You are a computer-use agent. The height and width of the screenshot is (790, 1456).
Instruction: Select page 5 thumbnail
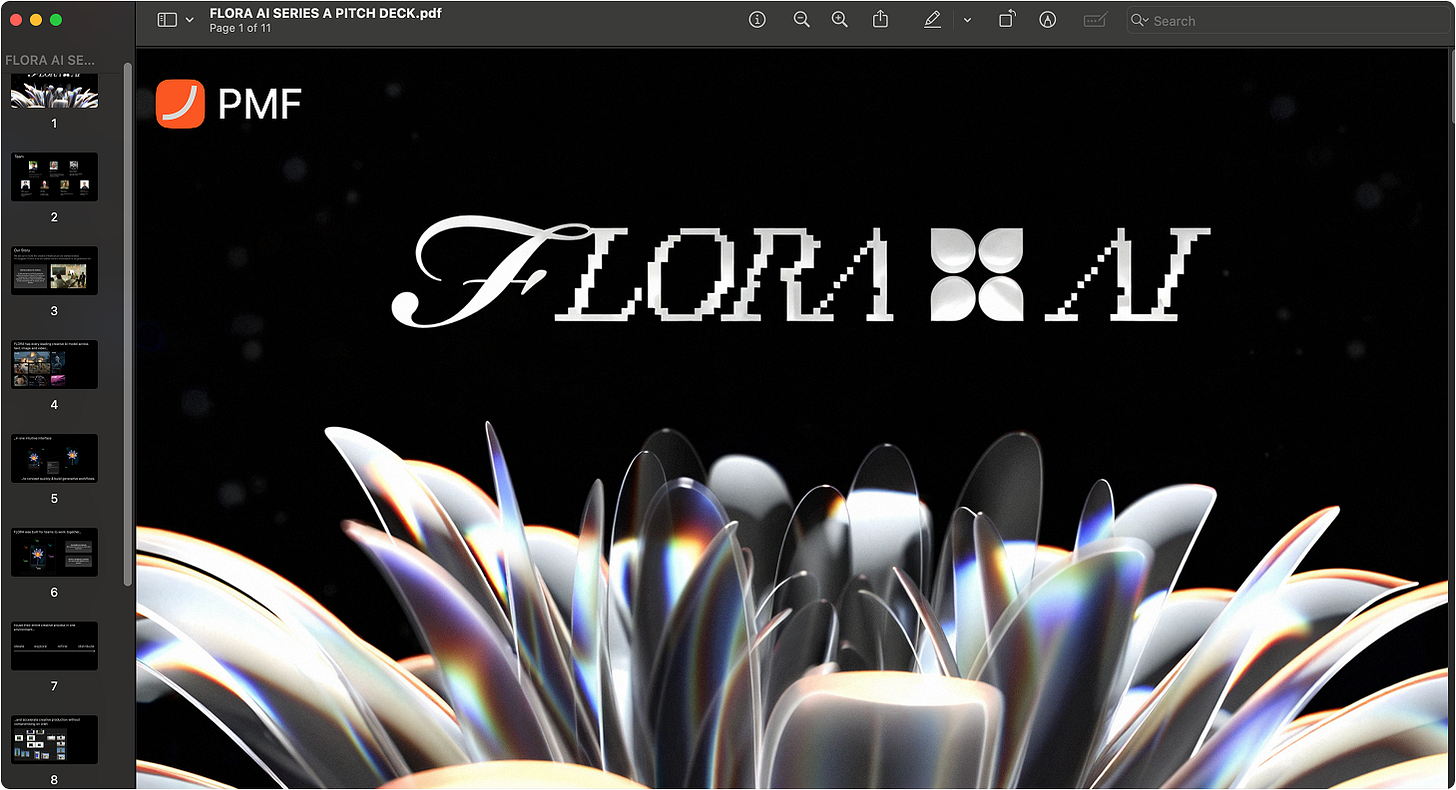(x=54, y=458)
